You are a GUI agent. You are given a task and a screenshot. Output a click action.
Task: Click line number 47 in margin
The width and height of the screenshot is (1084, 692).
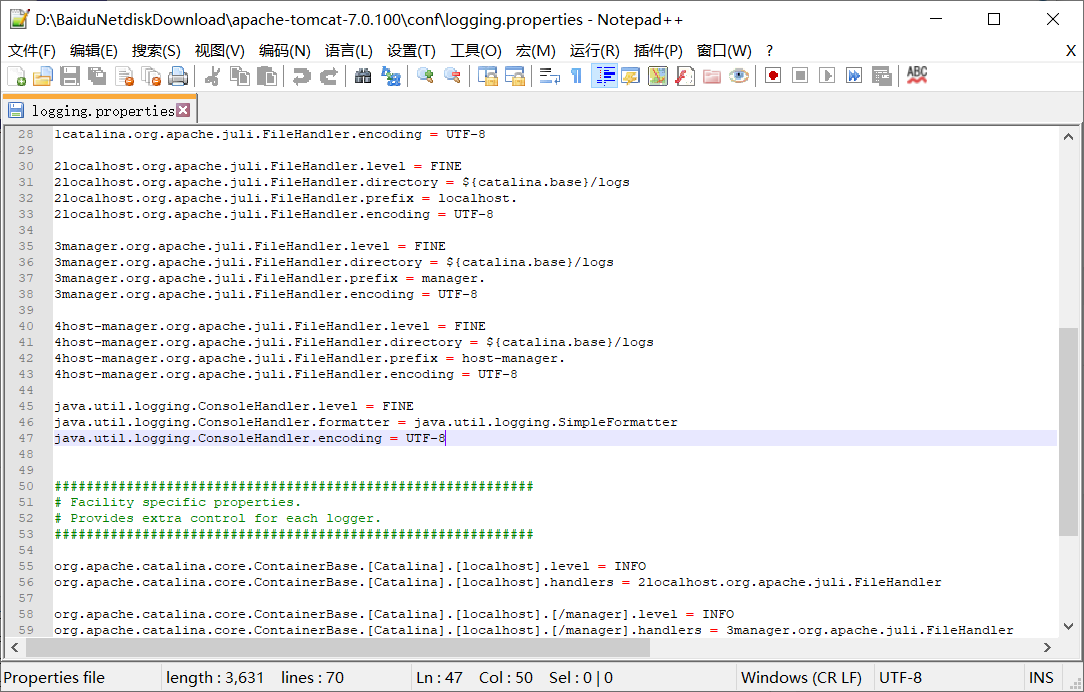(x=26, y=438)
